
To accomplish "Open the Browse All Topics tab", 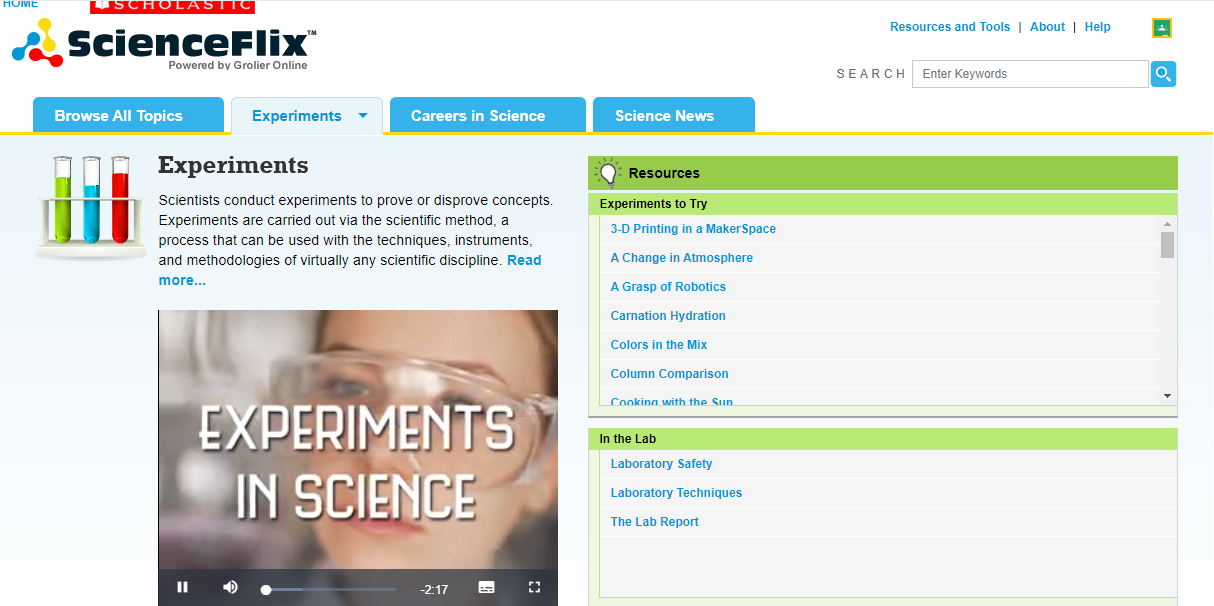I will coord(128,115).
